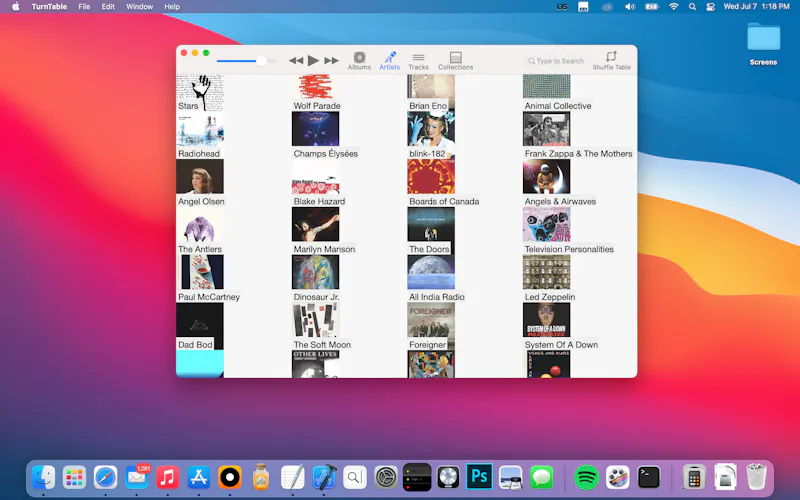Click the Shuffle Table button

click(611, 61)
